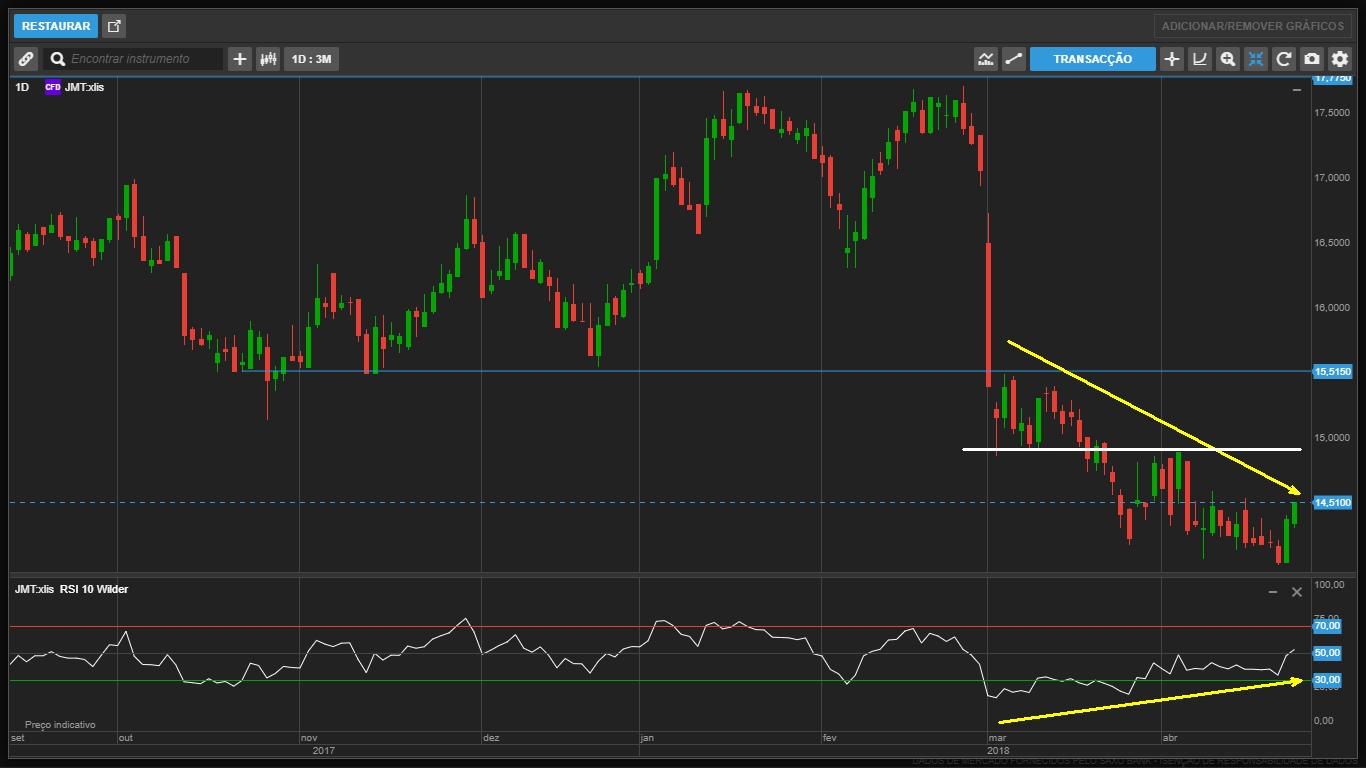Toggle the chart link icon

coord(26,59)
